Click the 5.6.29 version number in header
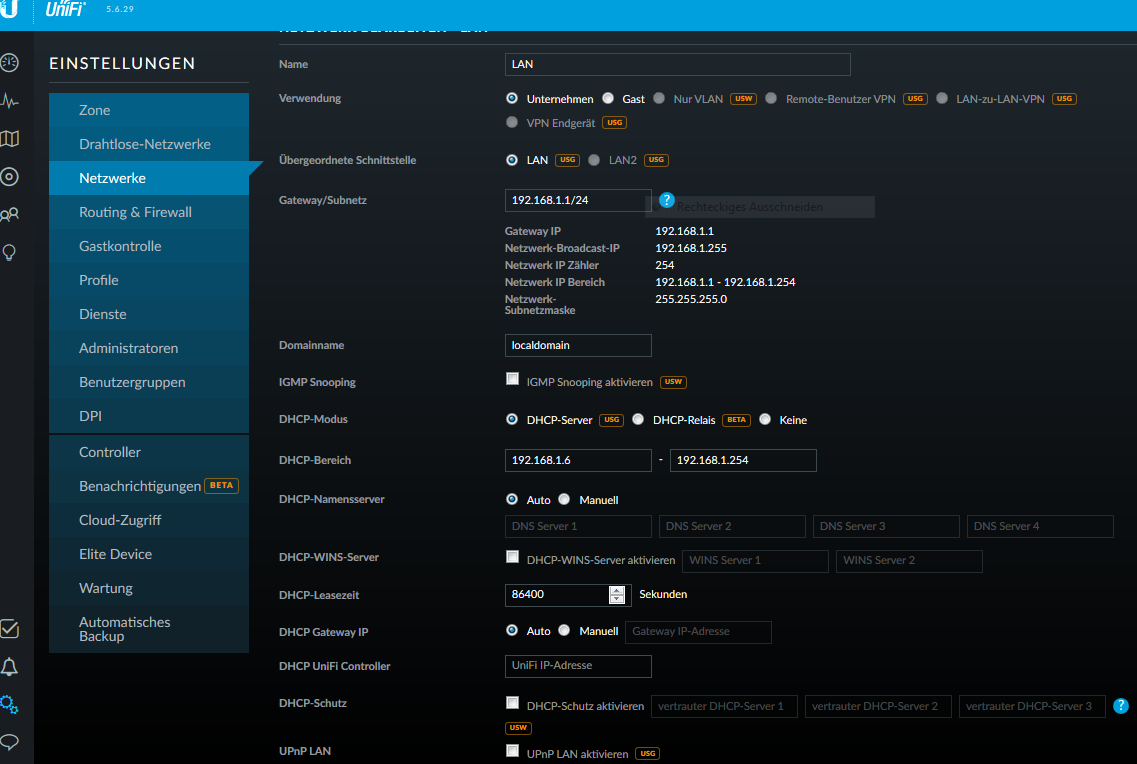 (x=120, y=9)
